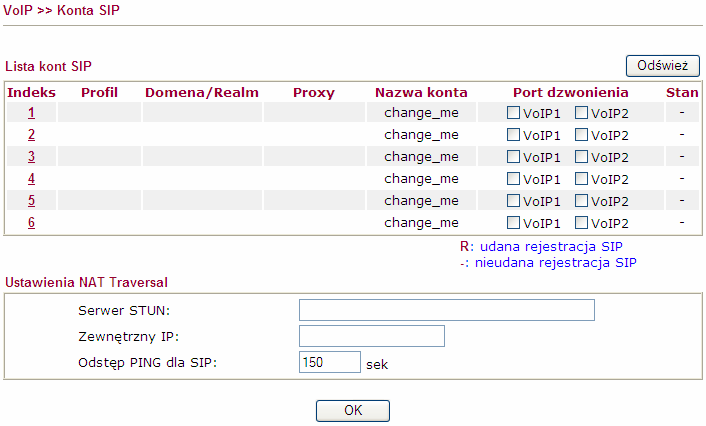This screenshot has width=706, height=426.
Task: Click the Odśwież refresh button
Action: pos(662,66)
